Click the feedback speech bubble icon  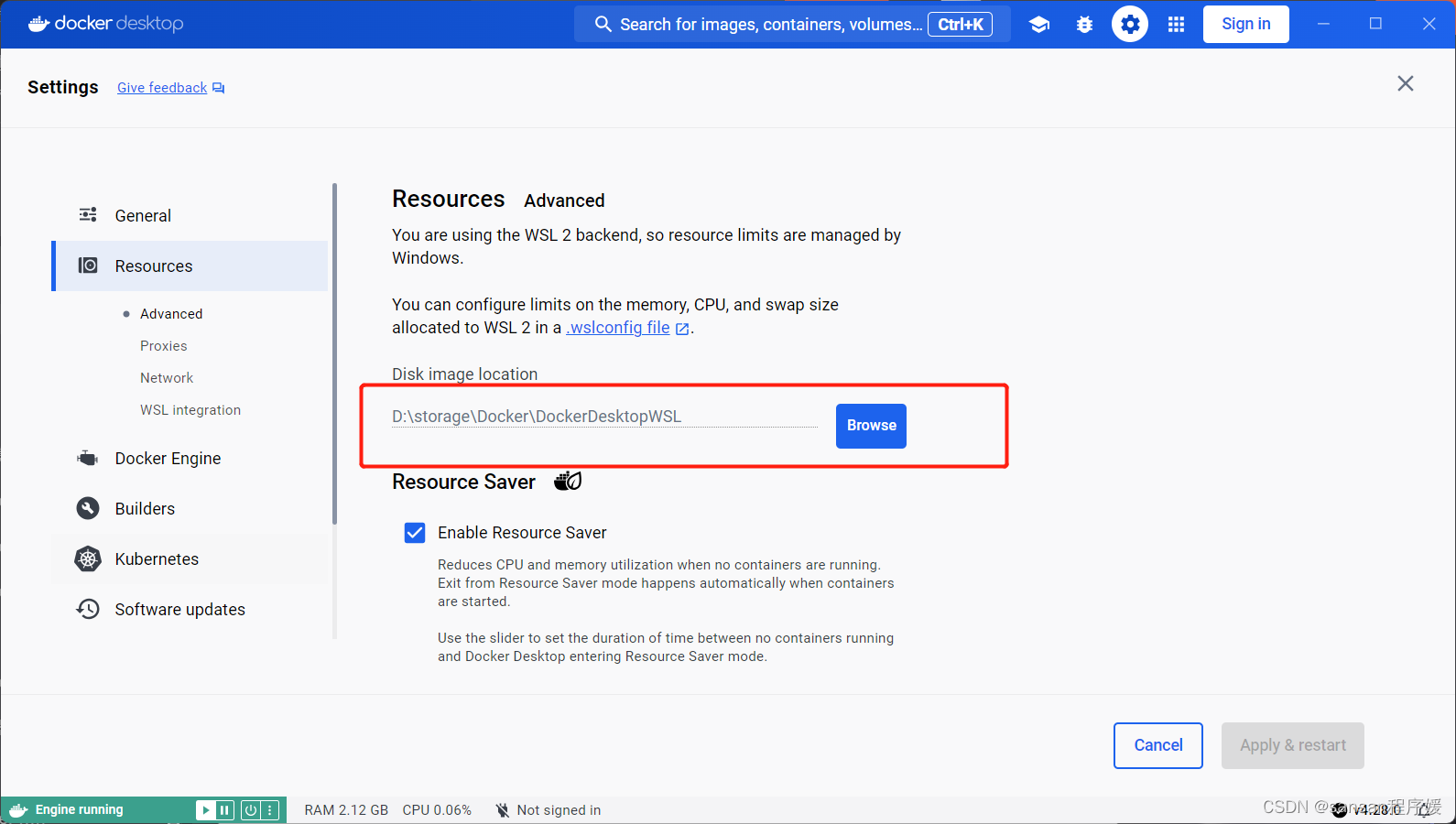pos(219,88)
